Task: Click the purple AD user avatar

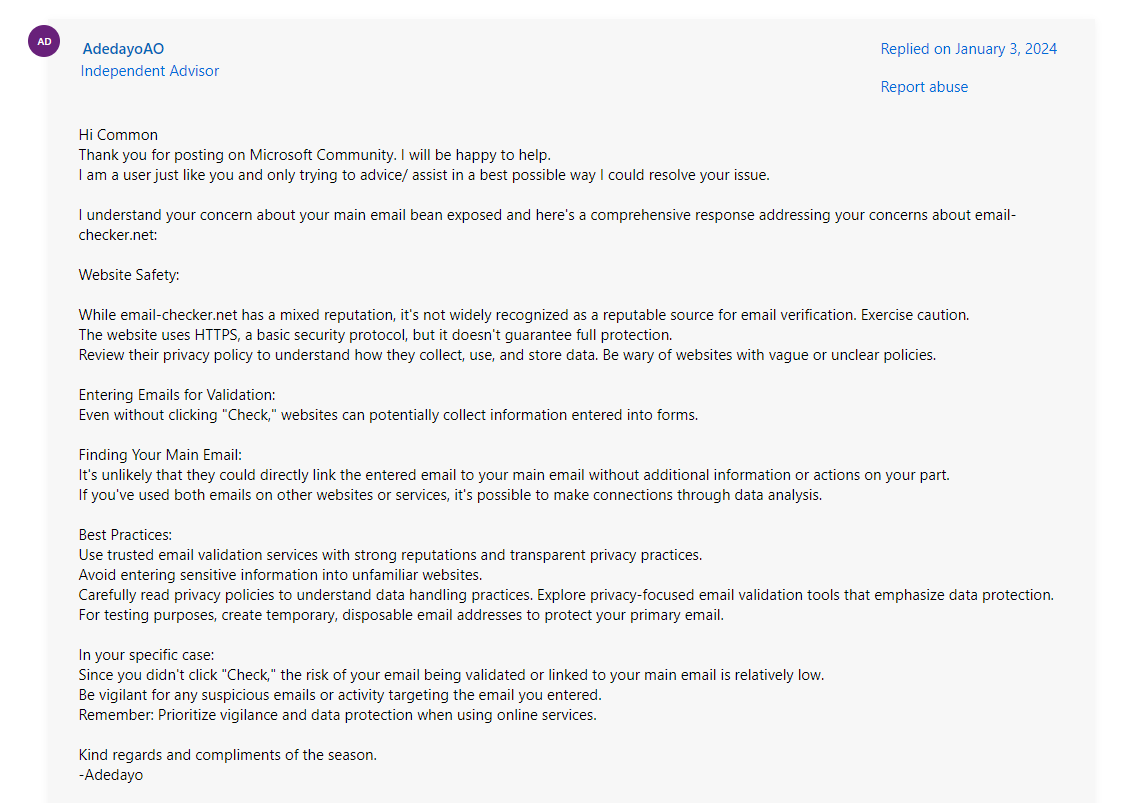Action: (44, 42)
